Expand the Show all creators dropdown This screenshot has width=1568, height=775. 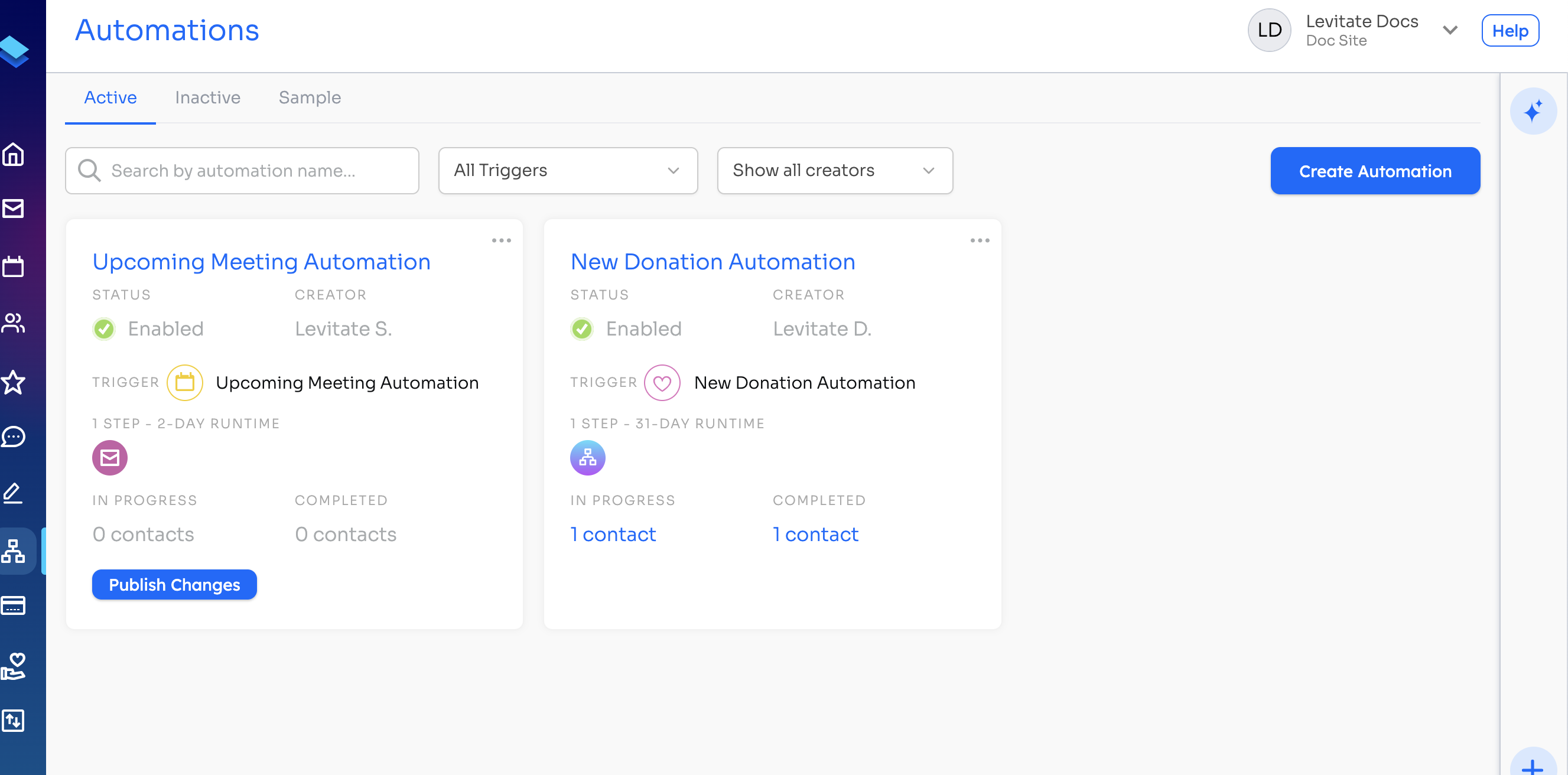[835, 171]
